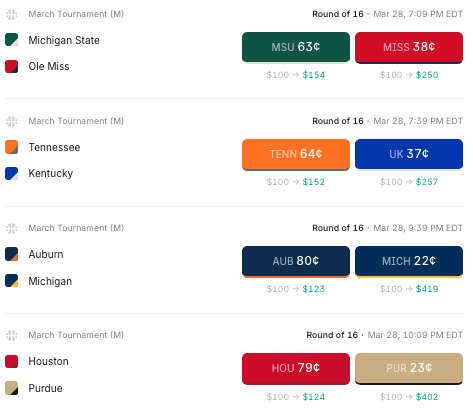Screen dimensions: 473x413
Task: Select the Kentucky blue team icon
Action: (12, 174)
